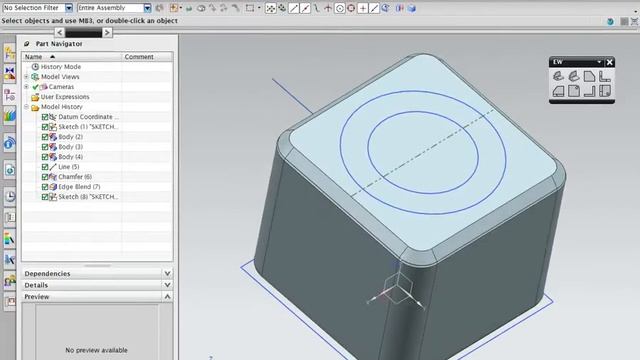The width and height of the screenshot is (640, 360).
Task: Open the blue bowtie icon tab in resource bar
Action: [x=10, y=74]
